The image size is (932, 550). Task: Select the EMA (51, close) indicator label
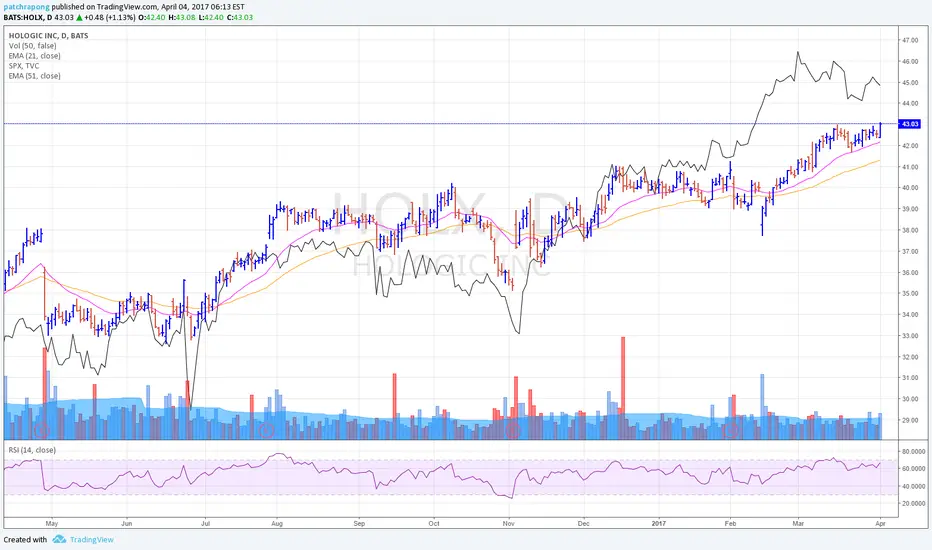34,76
